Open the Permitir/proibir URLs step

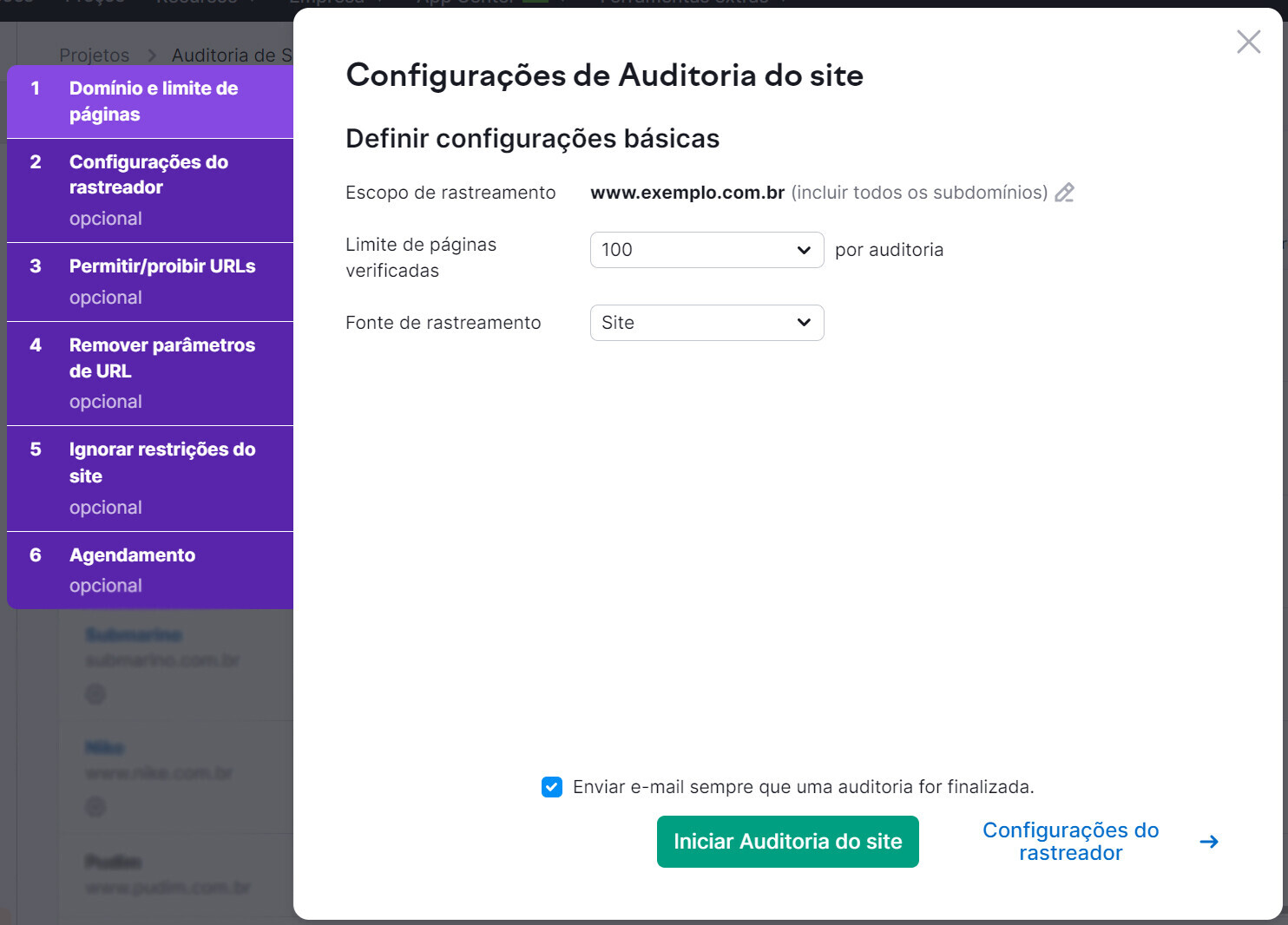162,266
